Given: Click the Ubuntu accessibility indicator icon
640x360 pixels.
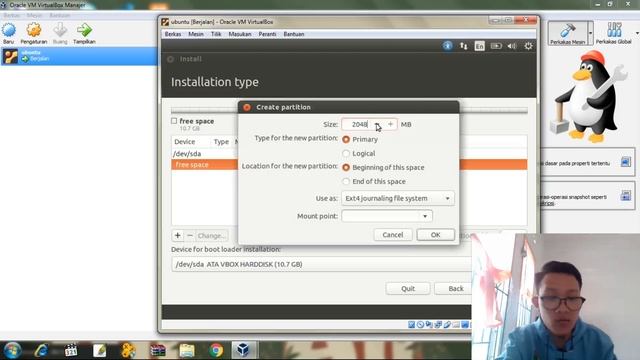Looking at the screenshot, I should tap(447, 46).
